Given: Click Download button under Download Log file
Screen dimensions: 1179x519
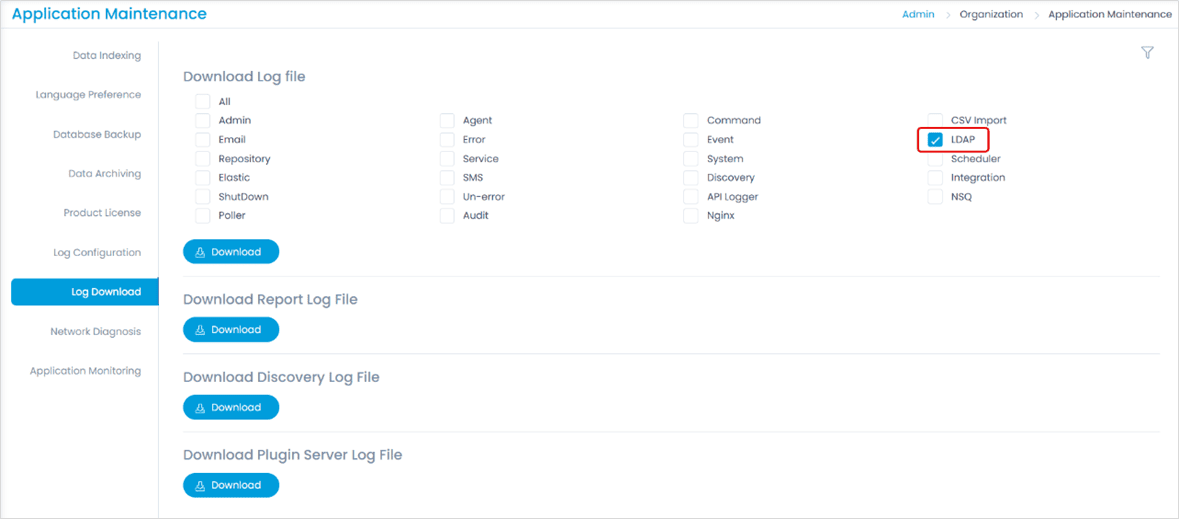Looking at the screenshot, I should [x=231, y=252].
